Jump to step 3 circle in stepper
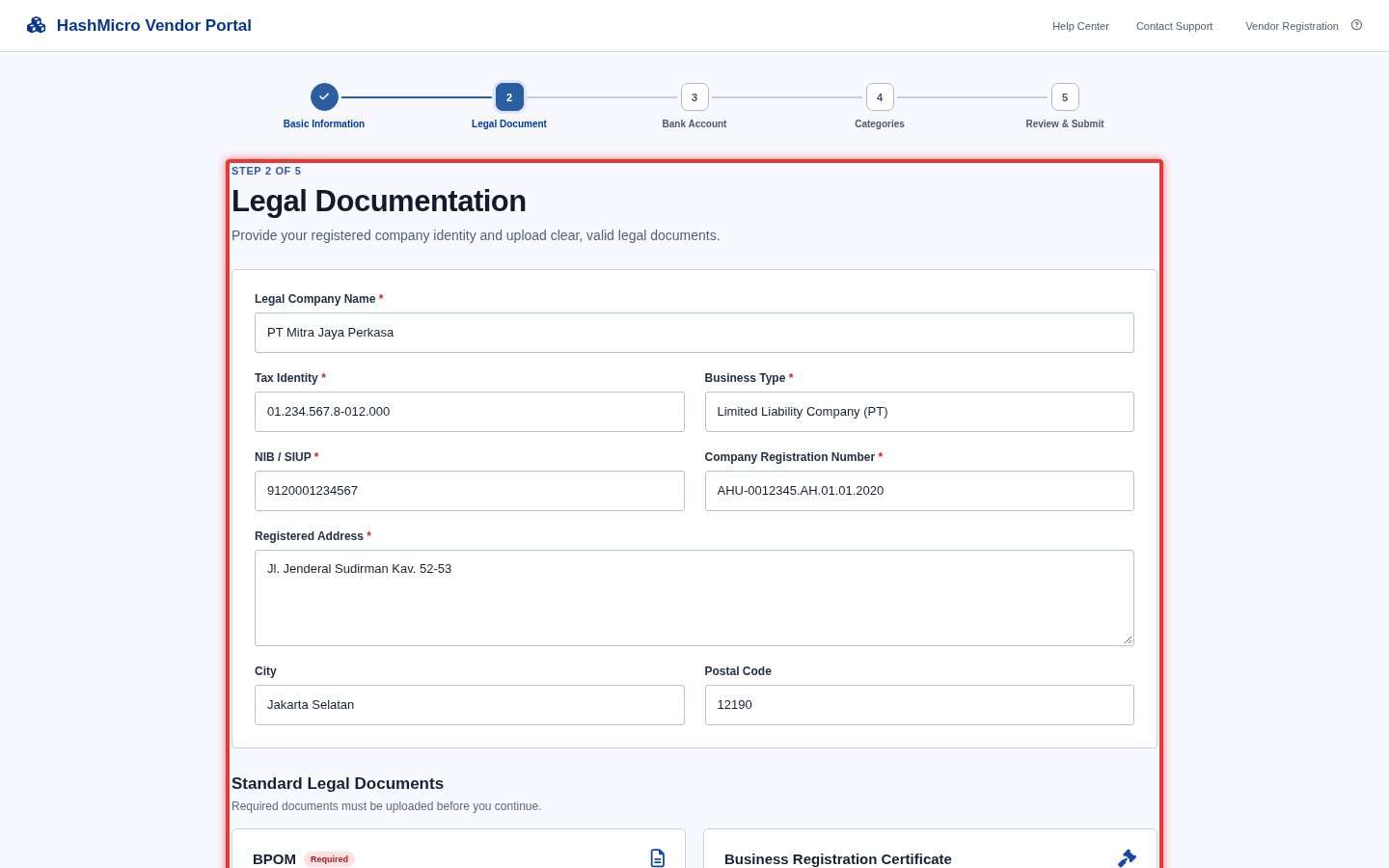1389x868 pixels. click(x=694, y=96)
